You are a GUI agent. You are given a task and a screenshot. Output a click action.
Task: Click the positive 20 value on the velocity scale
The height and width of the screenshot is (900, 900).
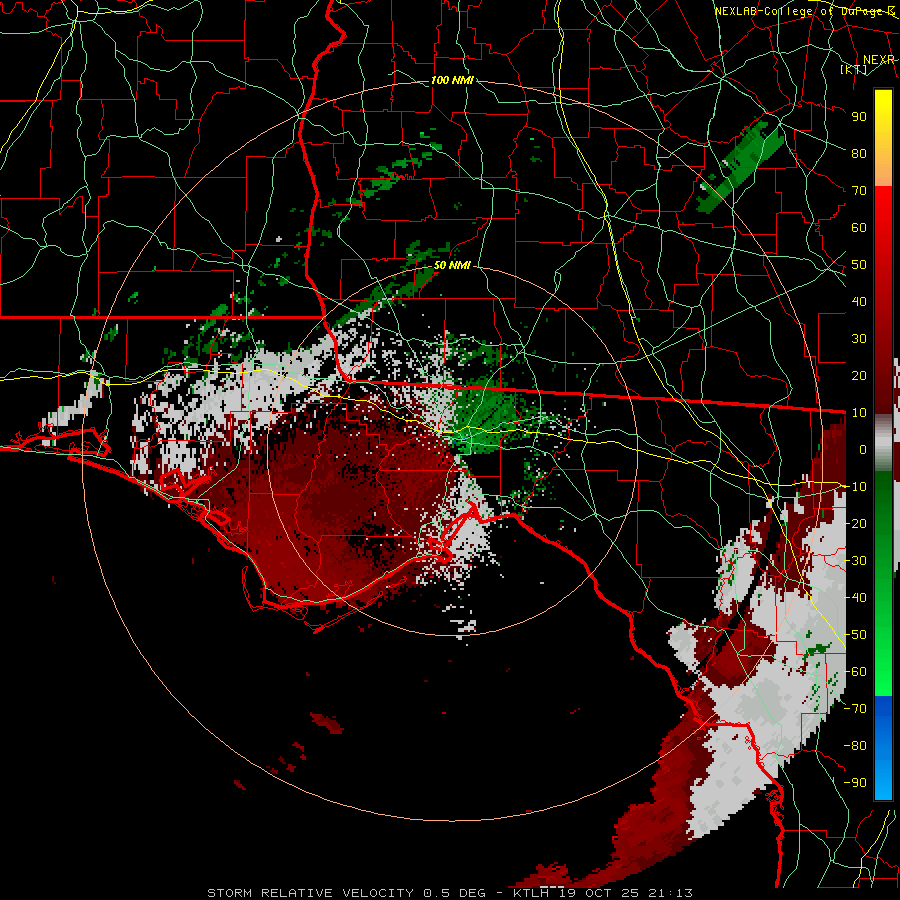tap(859, 375)
